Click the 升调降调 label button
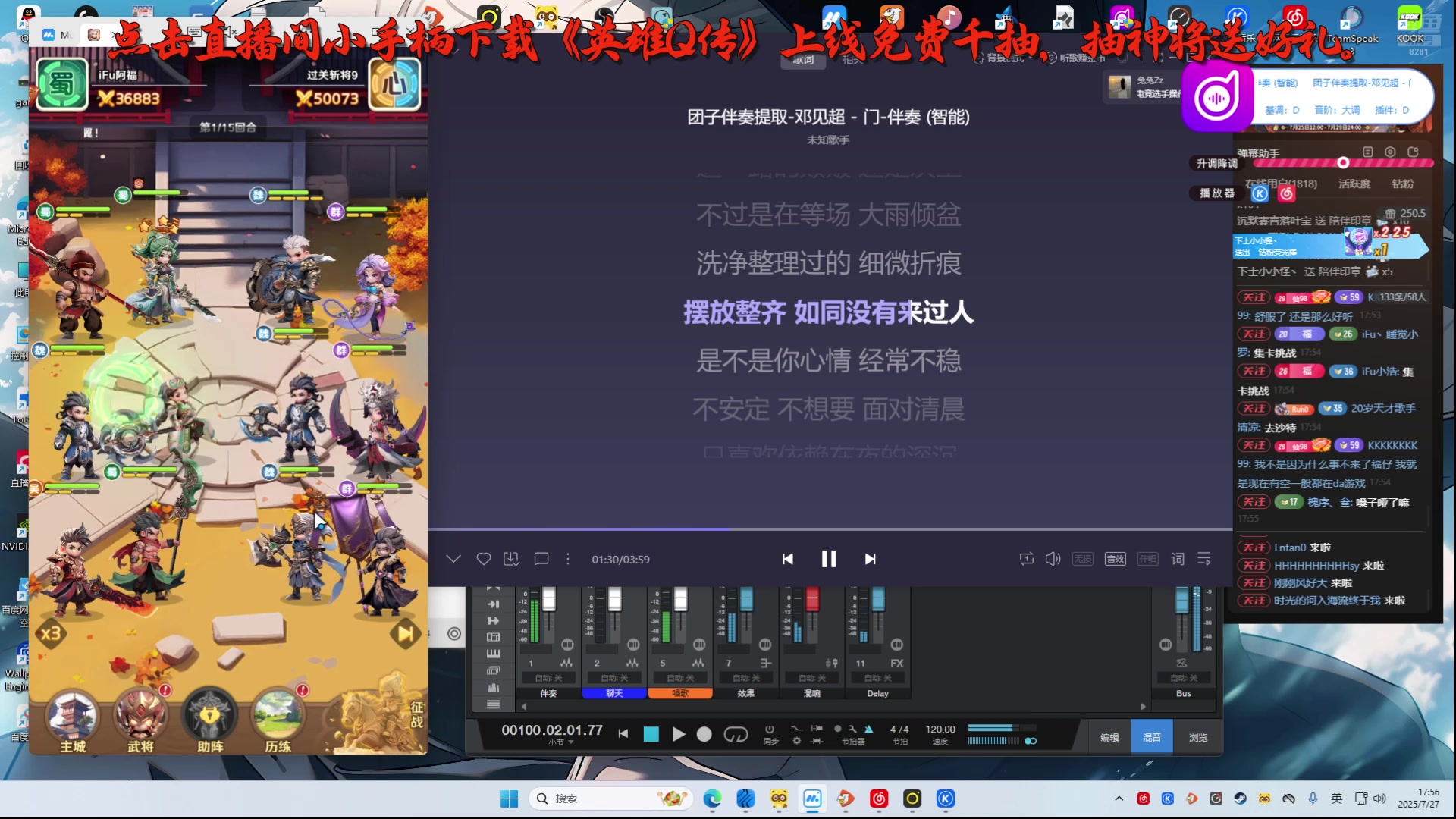Viewport: 1456px width, 819px height. tap(1216, 164)
